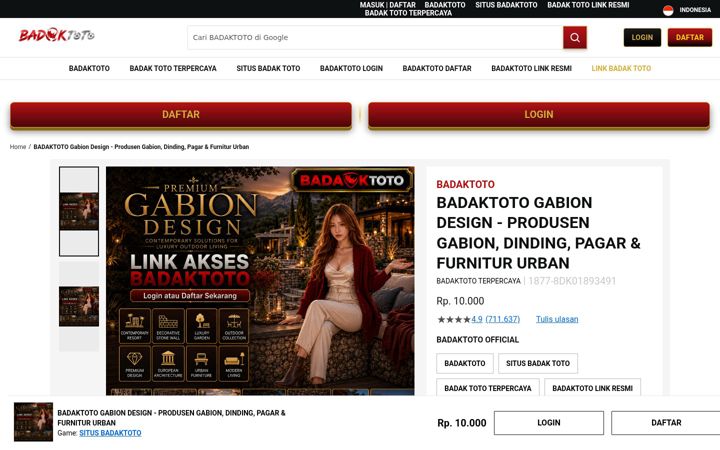Image resolution: width=720 pixels, height=450 pixels.
Task: Select BADAKTOTO LINK RESMI option chip
Action: (592, 388)
